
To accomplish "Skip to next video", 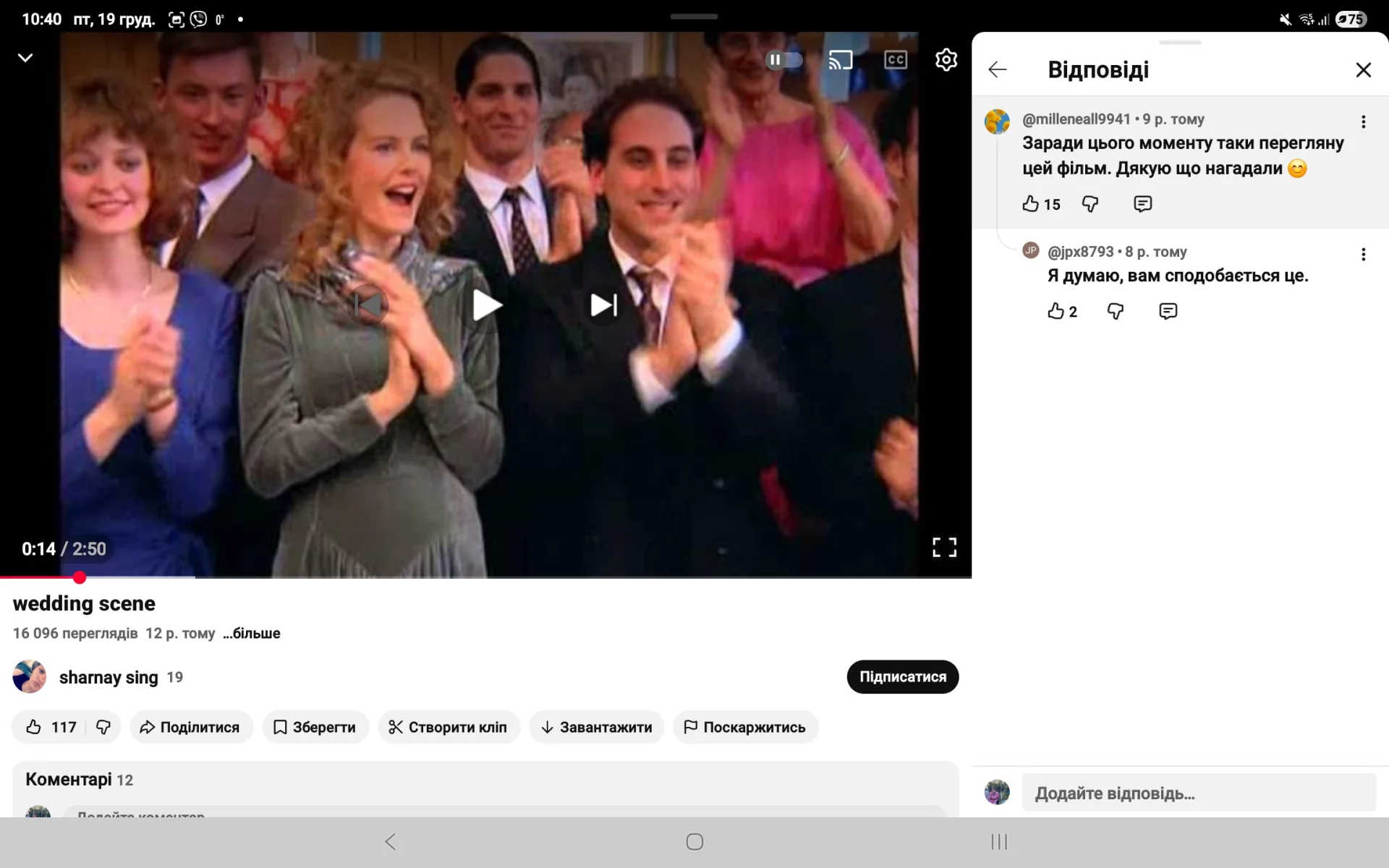I will (x=603, y=305).
